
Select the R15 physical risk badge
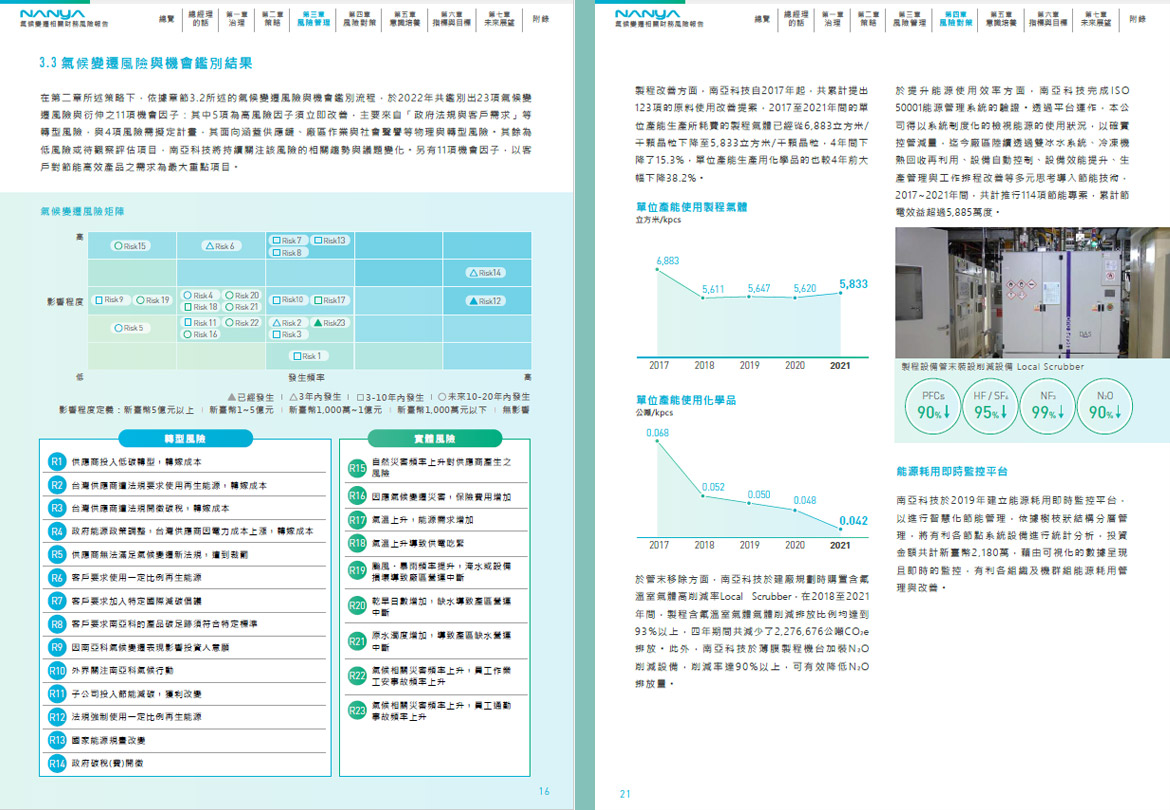(357, 468)
